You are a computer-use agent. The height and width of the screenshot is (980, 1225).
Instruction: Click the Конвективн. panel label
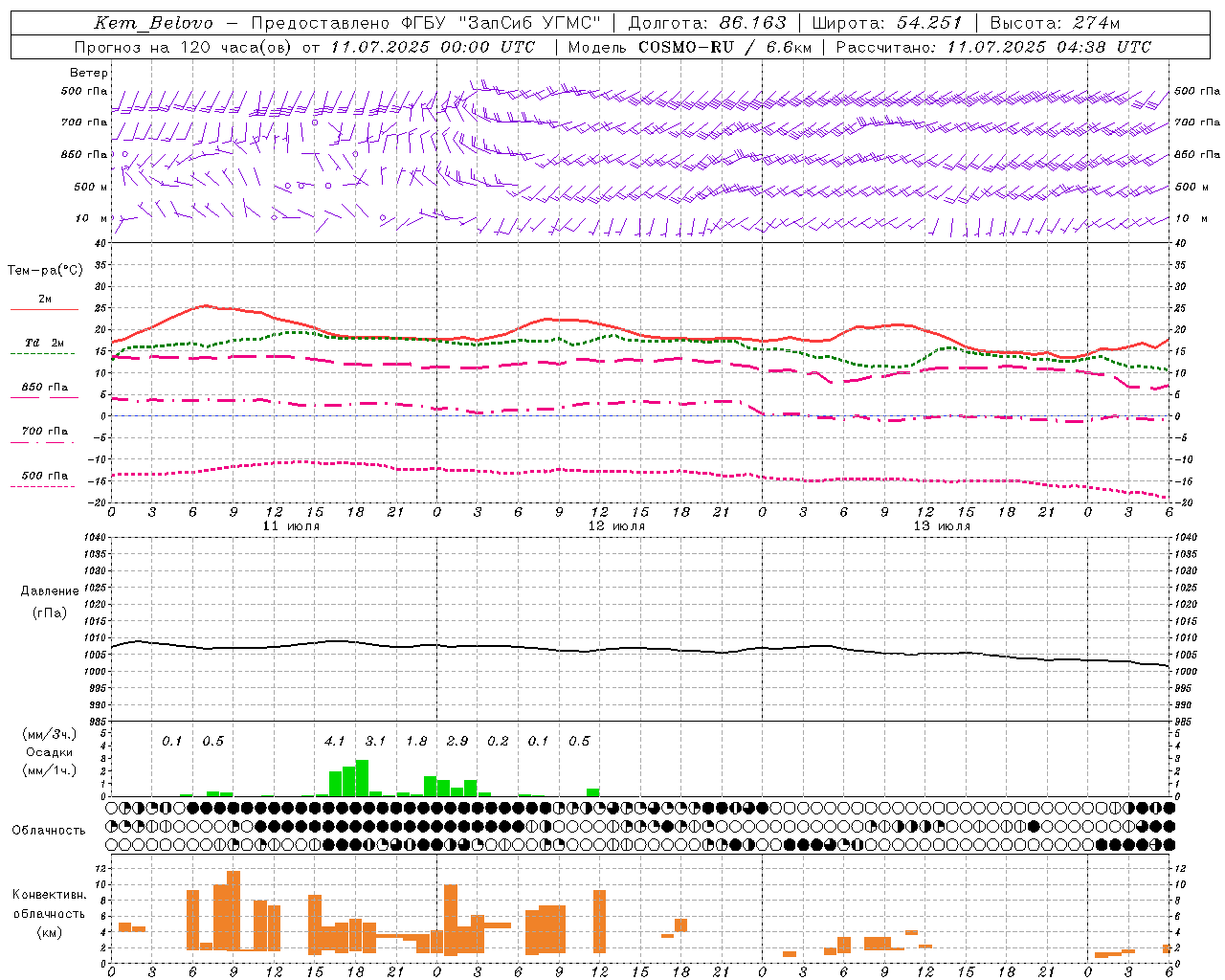(49, 895)
